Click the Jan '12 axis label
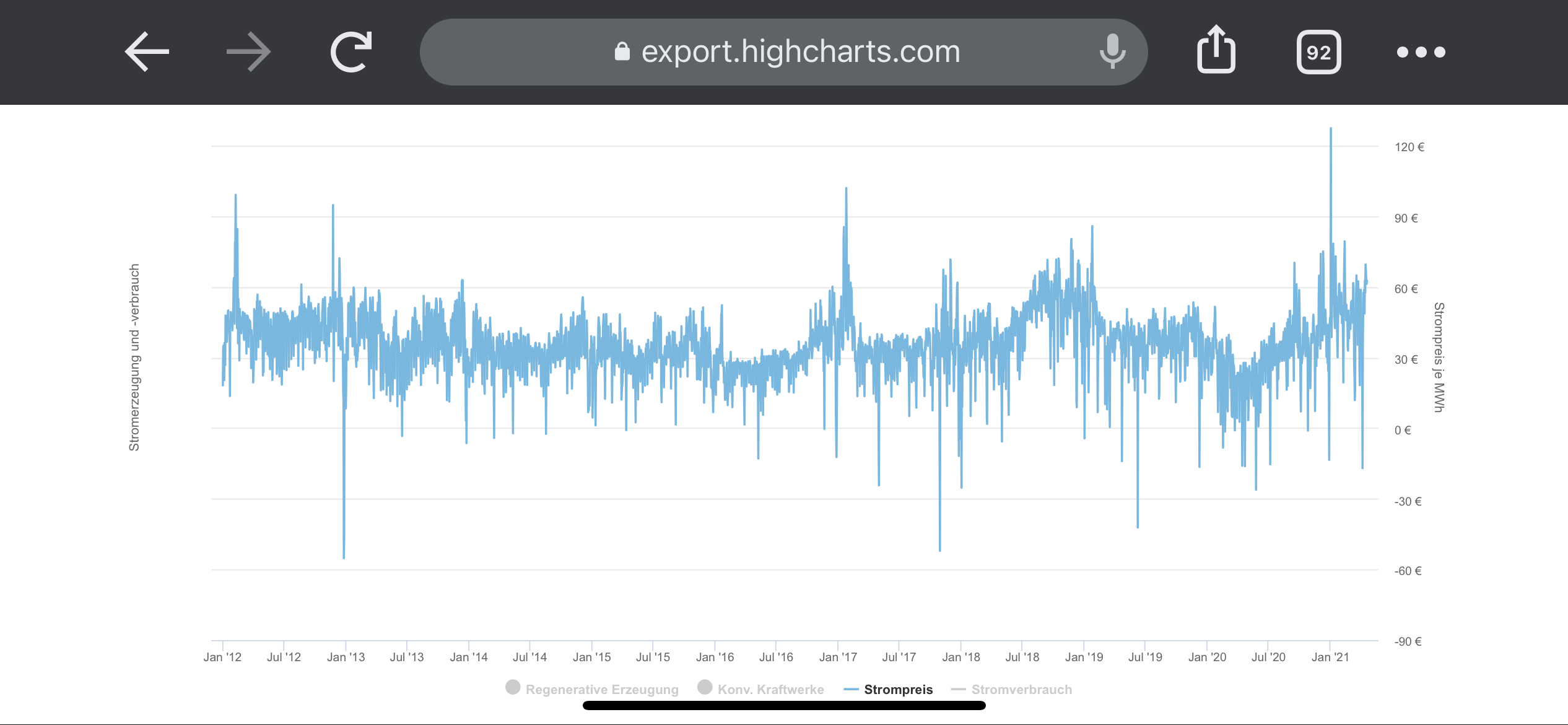Viewport: 1568px width, 725px height. (222, 657)
